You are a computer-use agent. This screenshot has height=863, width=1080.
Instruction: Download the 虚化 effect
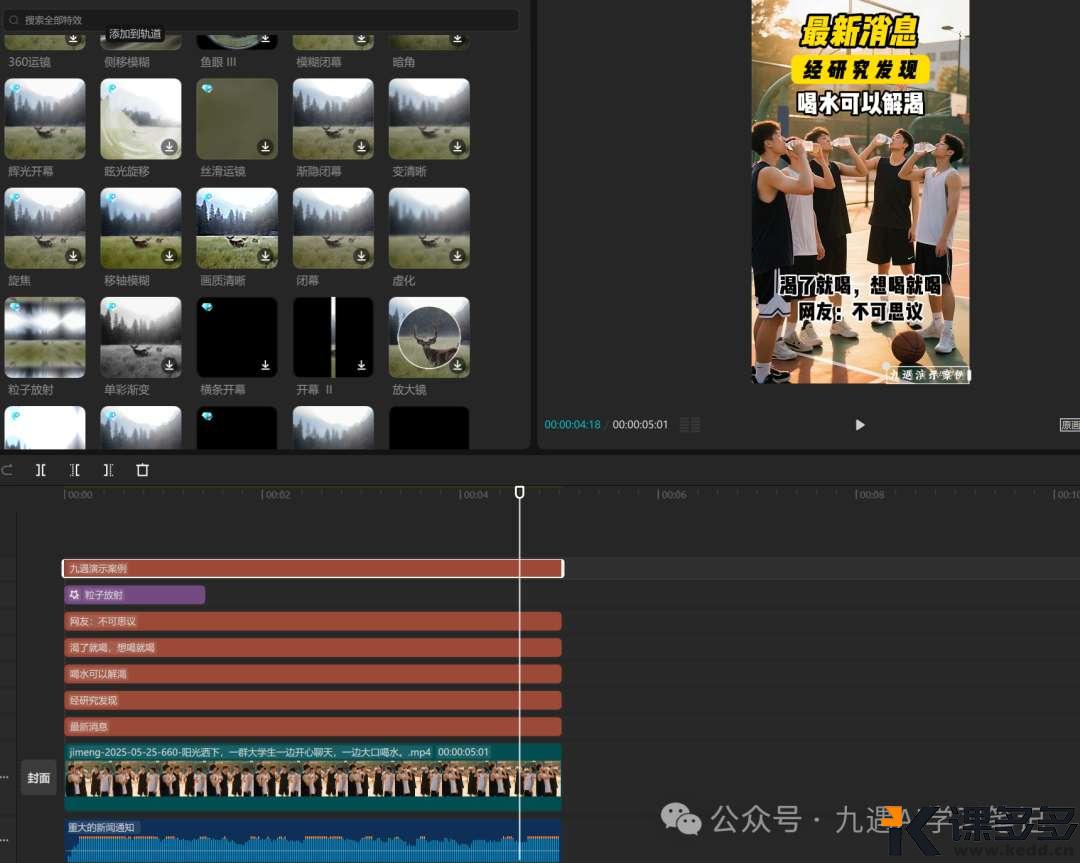point(457,256)
